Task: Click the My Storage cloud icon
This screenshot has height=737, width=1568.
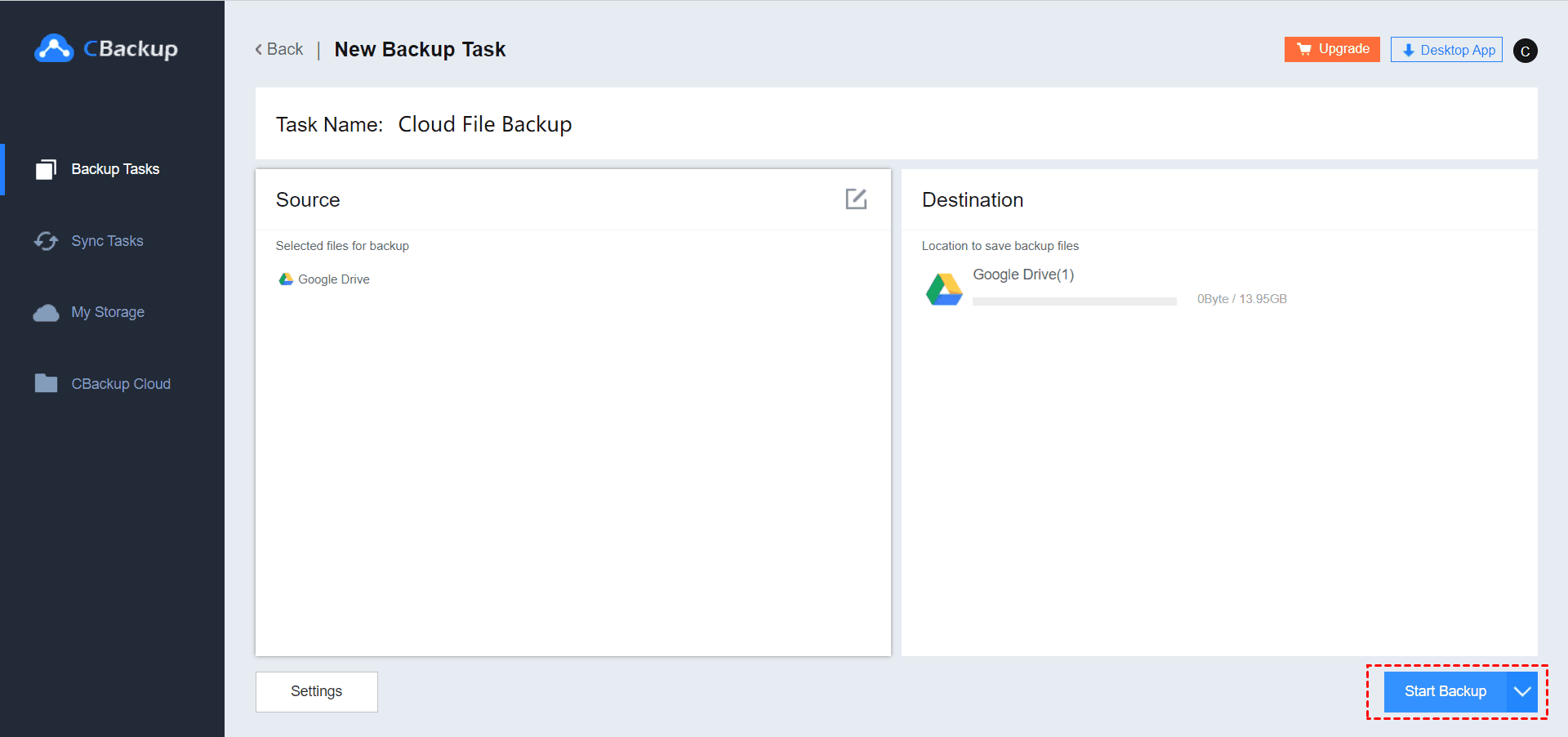Action: click(46, 313)
